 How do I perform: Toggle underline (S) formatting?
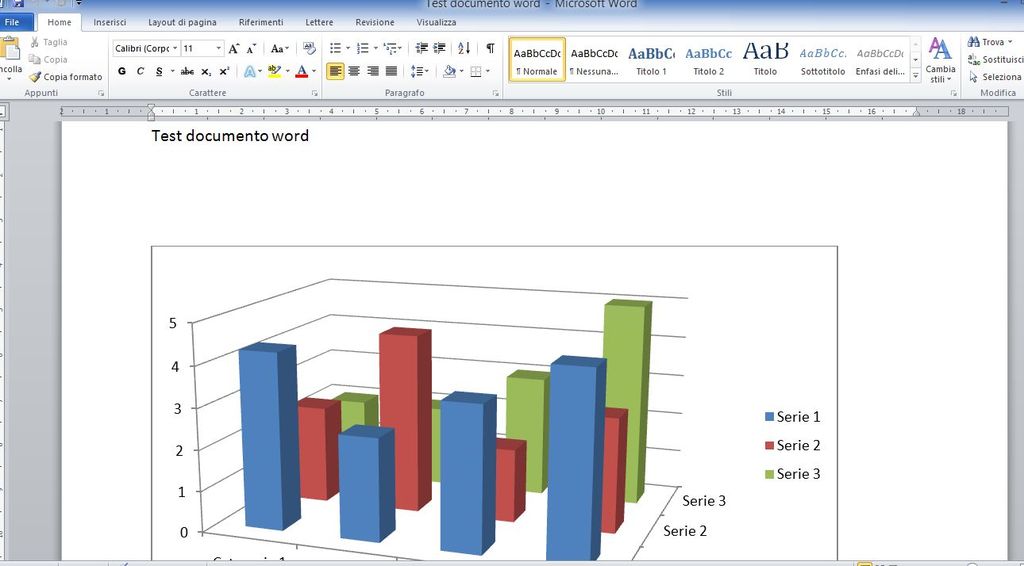pos(159,71)
